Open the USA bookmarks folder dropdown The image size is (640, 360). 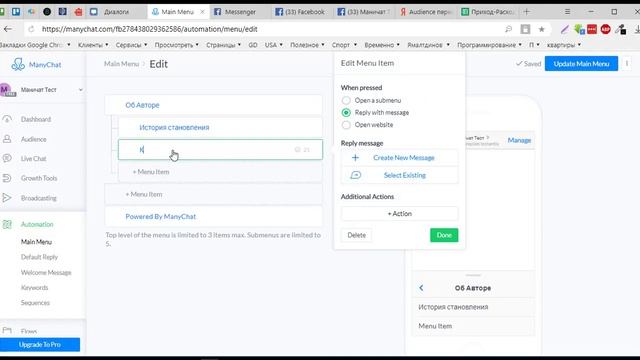(x=273, y=45)
